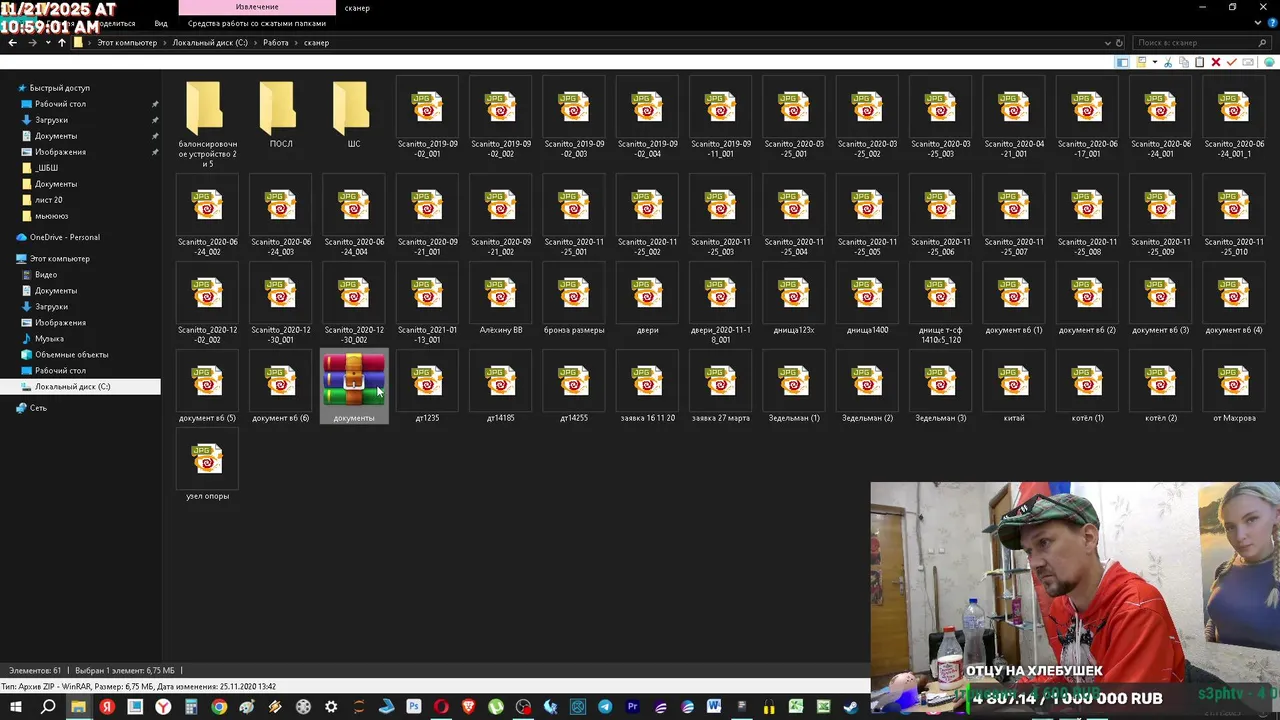Screen dimensions: 1280x720
Task: Open taskbar search magnifier
Action: click(x=48, y=707)
